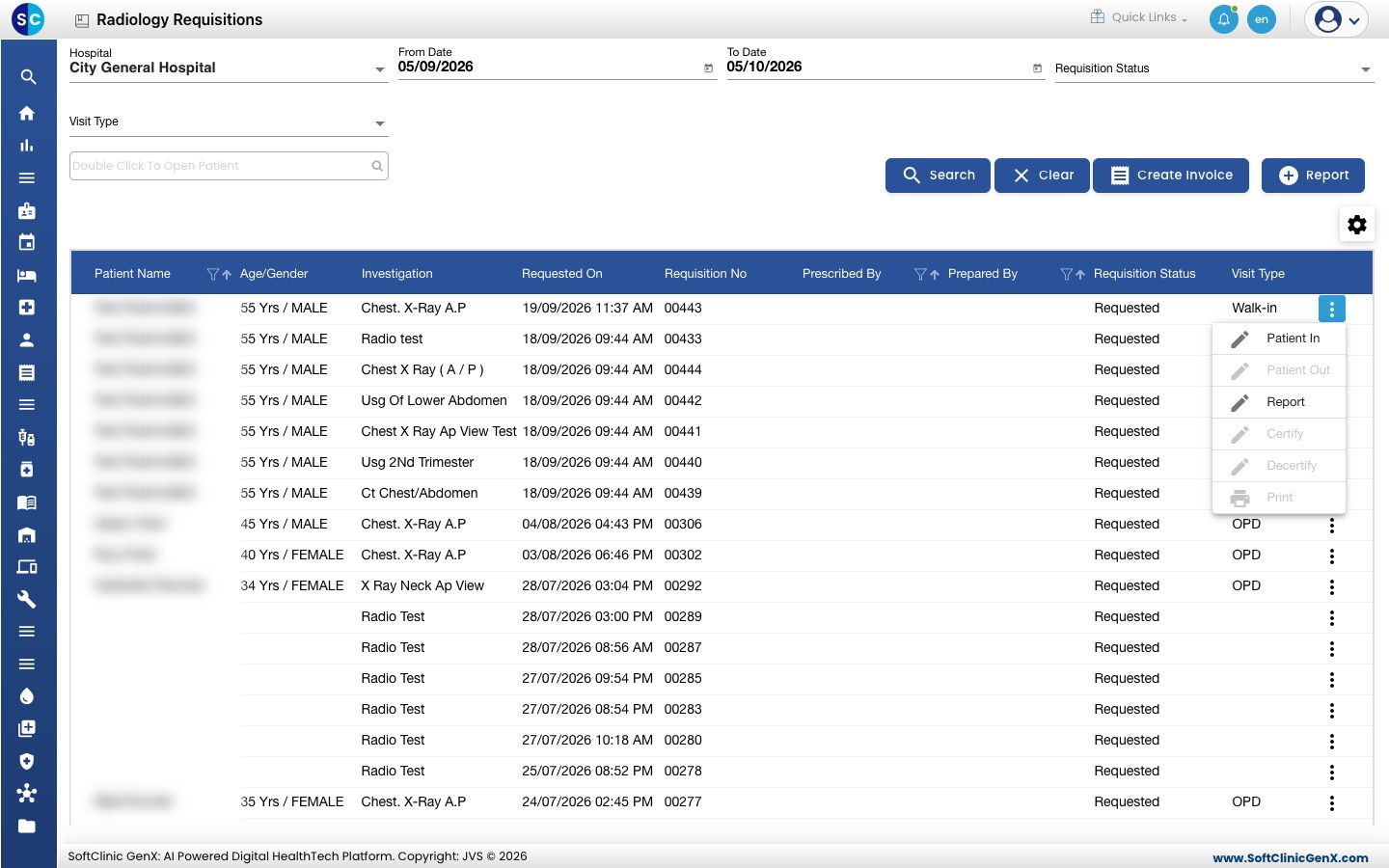
Task: Select 'Usg Of Lower Abdomen' investigation cell
Action: [x=434, y=400]
